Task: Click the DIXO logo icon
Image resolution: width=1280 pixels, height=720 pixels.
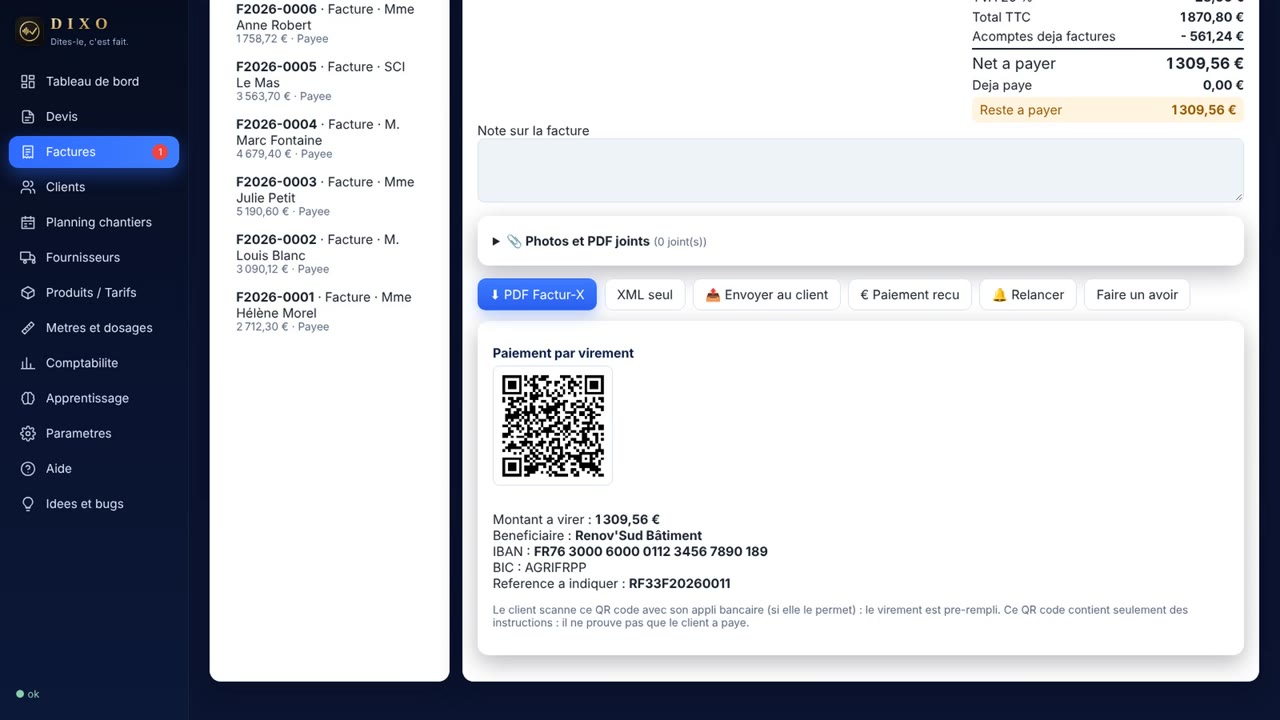Action: [29, 31]
